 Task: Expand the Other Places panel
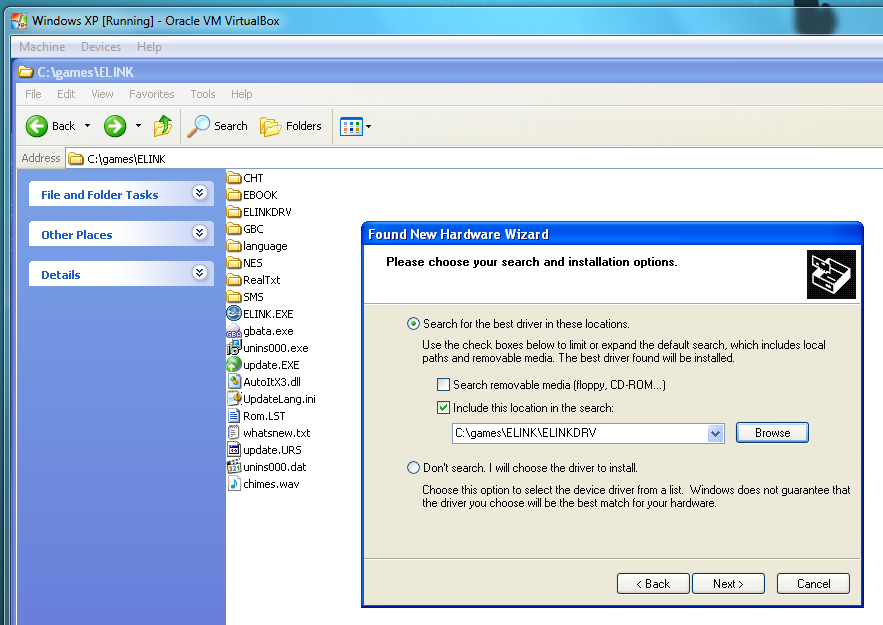click(x=199, y=233)
